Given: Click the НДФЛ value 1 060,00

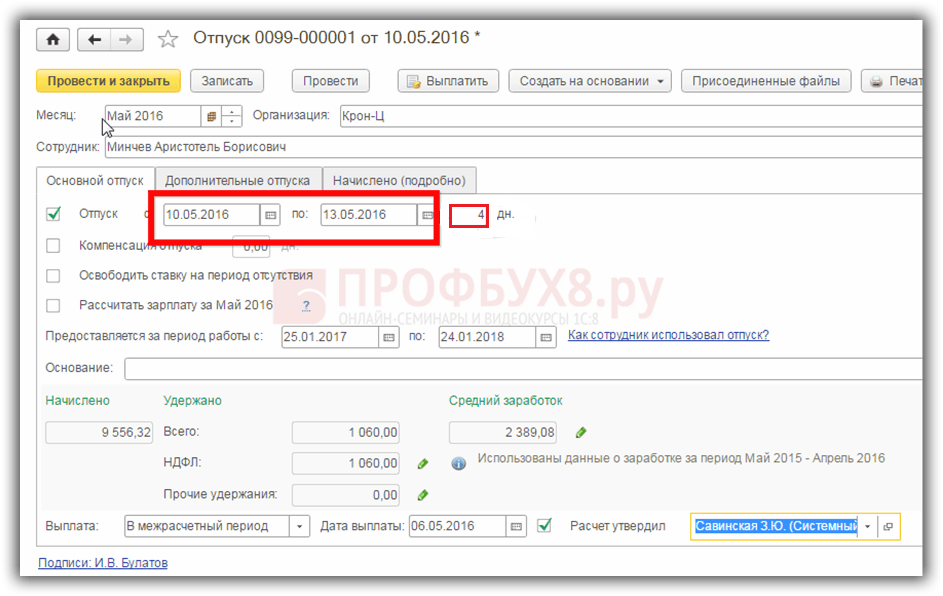Looking at the screenshot, I should (x=346, y=464).
